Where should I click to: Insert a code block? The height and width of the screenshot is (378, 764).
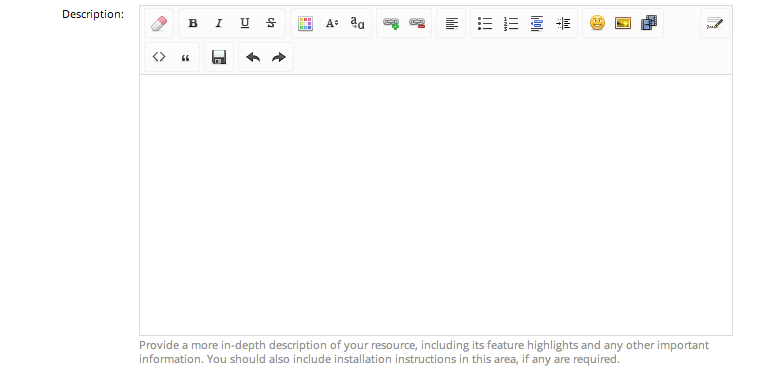pos(159,57)
